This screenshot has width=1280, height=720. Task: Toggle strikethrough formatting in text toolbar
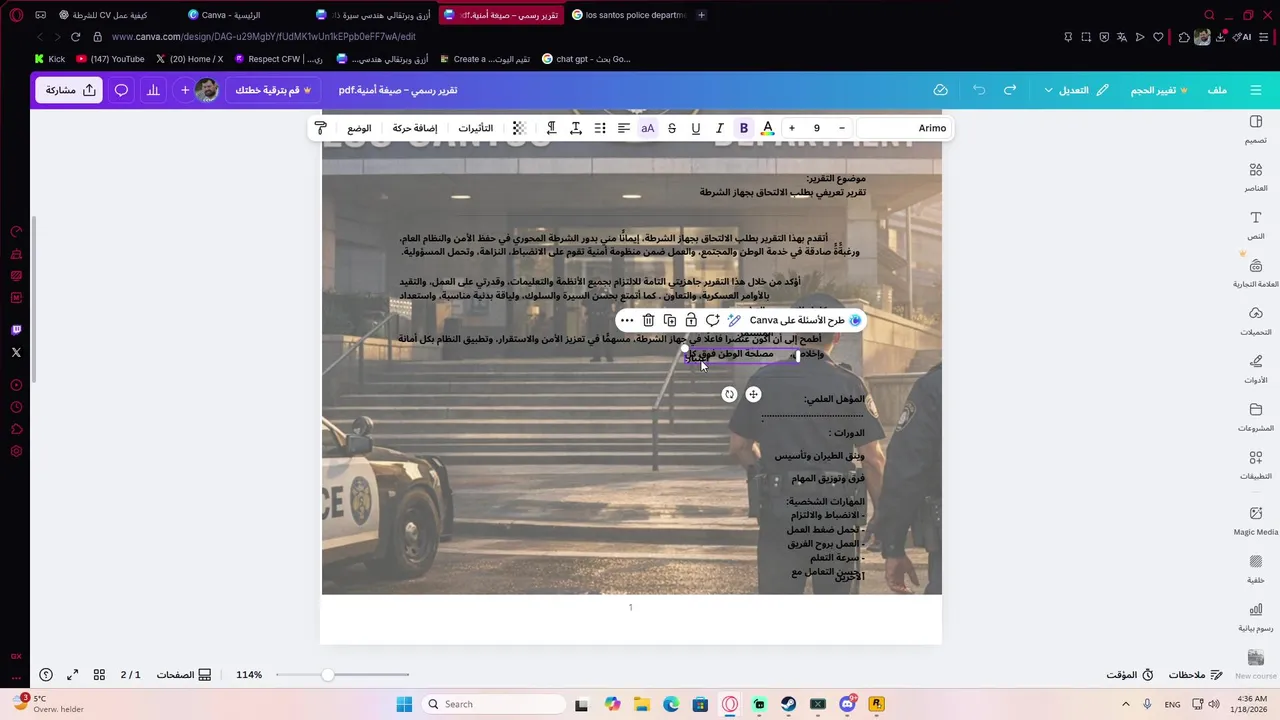pos(671,128)
